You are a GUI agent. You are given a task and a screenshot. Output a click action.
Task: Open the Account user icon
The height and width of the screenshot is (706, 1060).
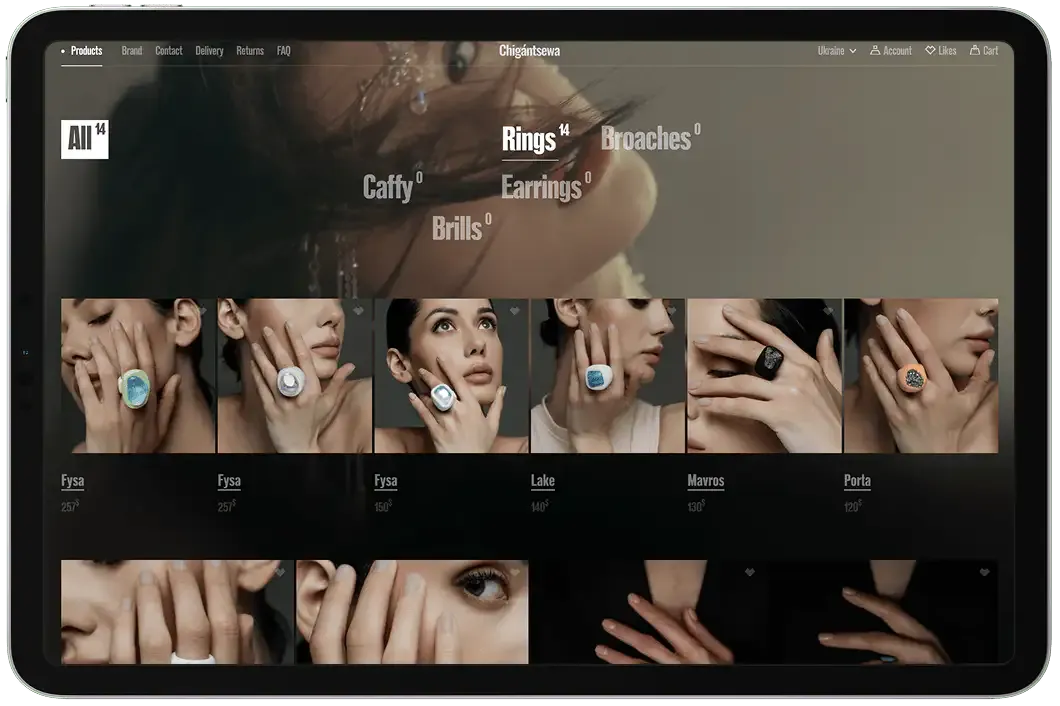pyautogui.click(x=875, y=50)
